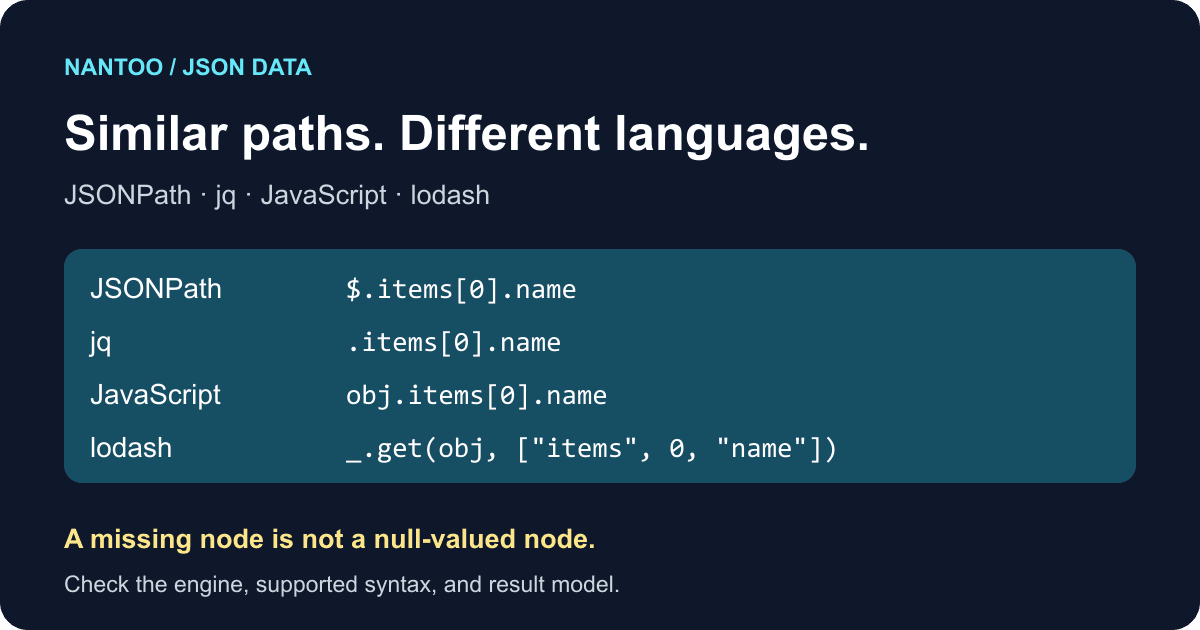1200x630 pixels.
Task: Click the NANTOO / JSON DATA header label
Action: (x=188, y=68)
